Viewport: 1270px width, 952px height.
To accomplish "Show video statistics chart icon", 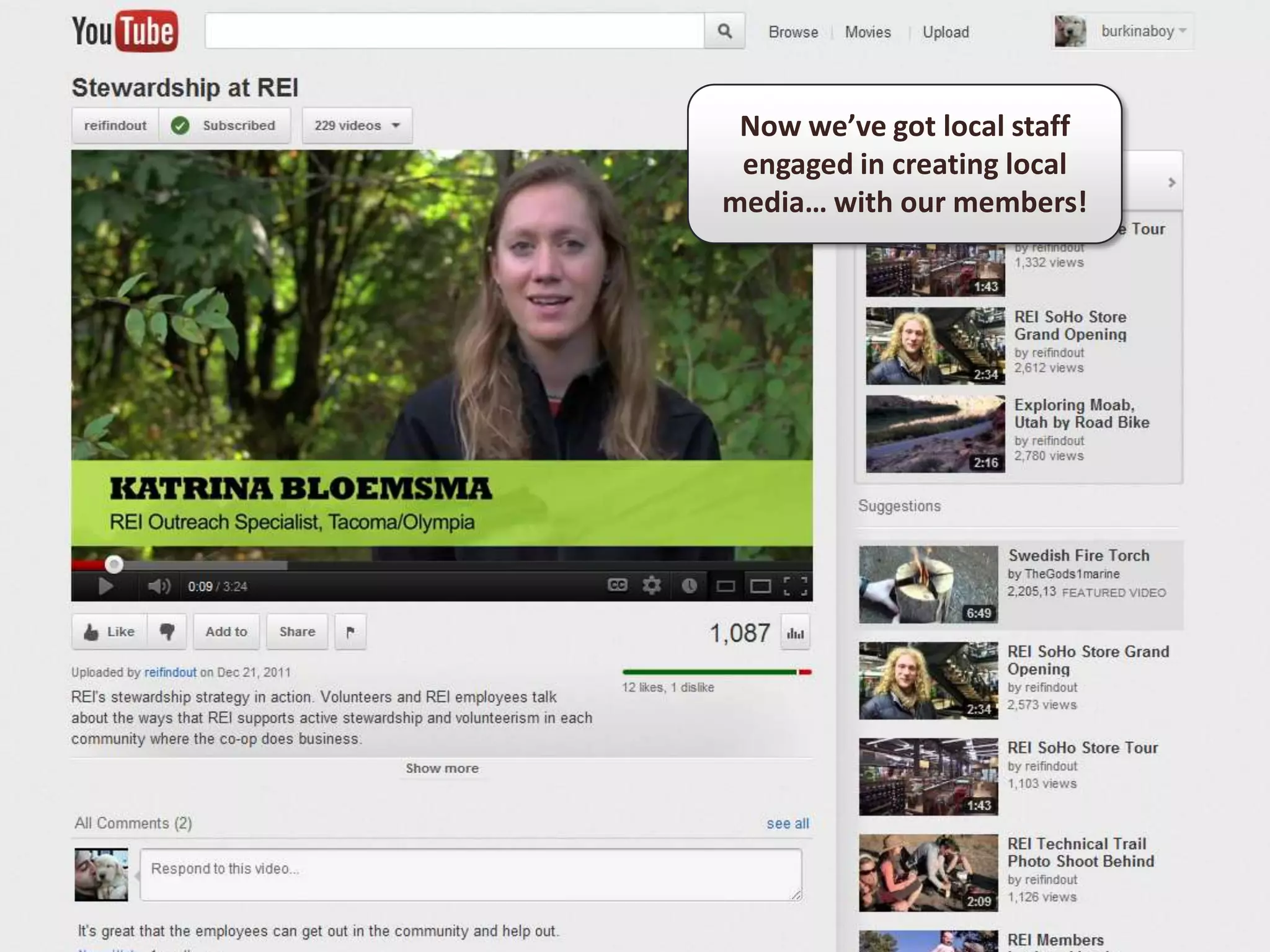I will [795, 633].
